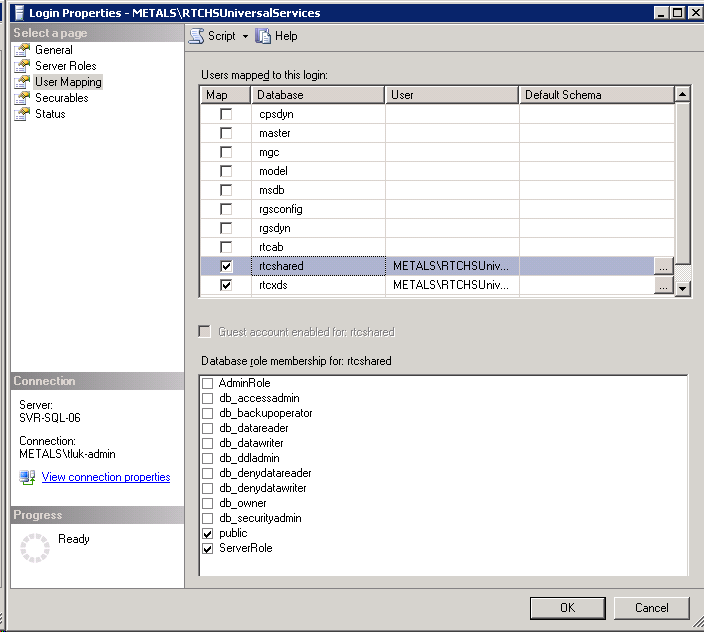Open View connection properties link

(106, 478)
